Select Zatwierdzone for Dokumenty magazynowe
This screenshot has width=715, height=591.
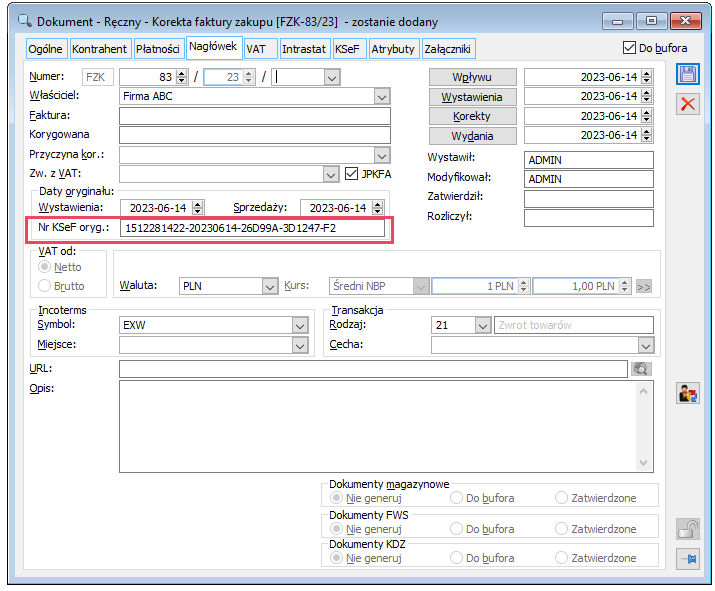pyautogui.click(x=561, y=498)
